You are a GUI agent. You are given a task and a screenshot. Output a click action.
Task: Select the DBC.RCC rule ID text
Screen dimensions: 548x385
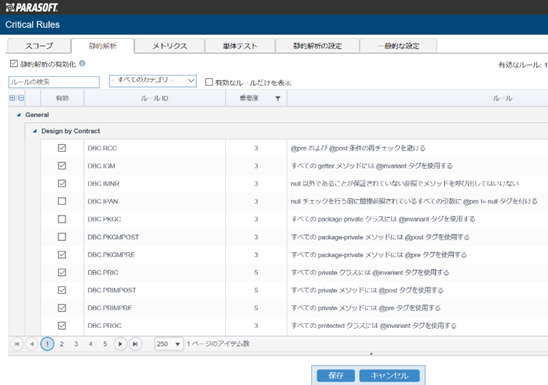click(102, 148)
